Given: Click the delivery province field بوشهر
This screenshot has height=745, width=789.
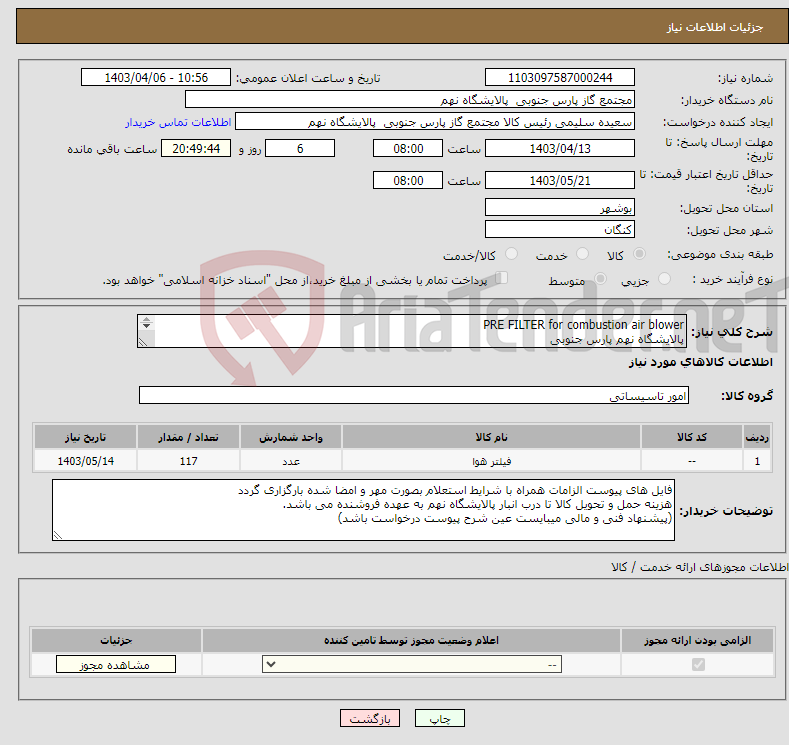Looking at the screenshot, I should pos(560,207).
